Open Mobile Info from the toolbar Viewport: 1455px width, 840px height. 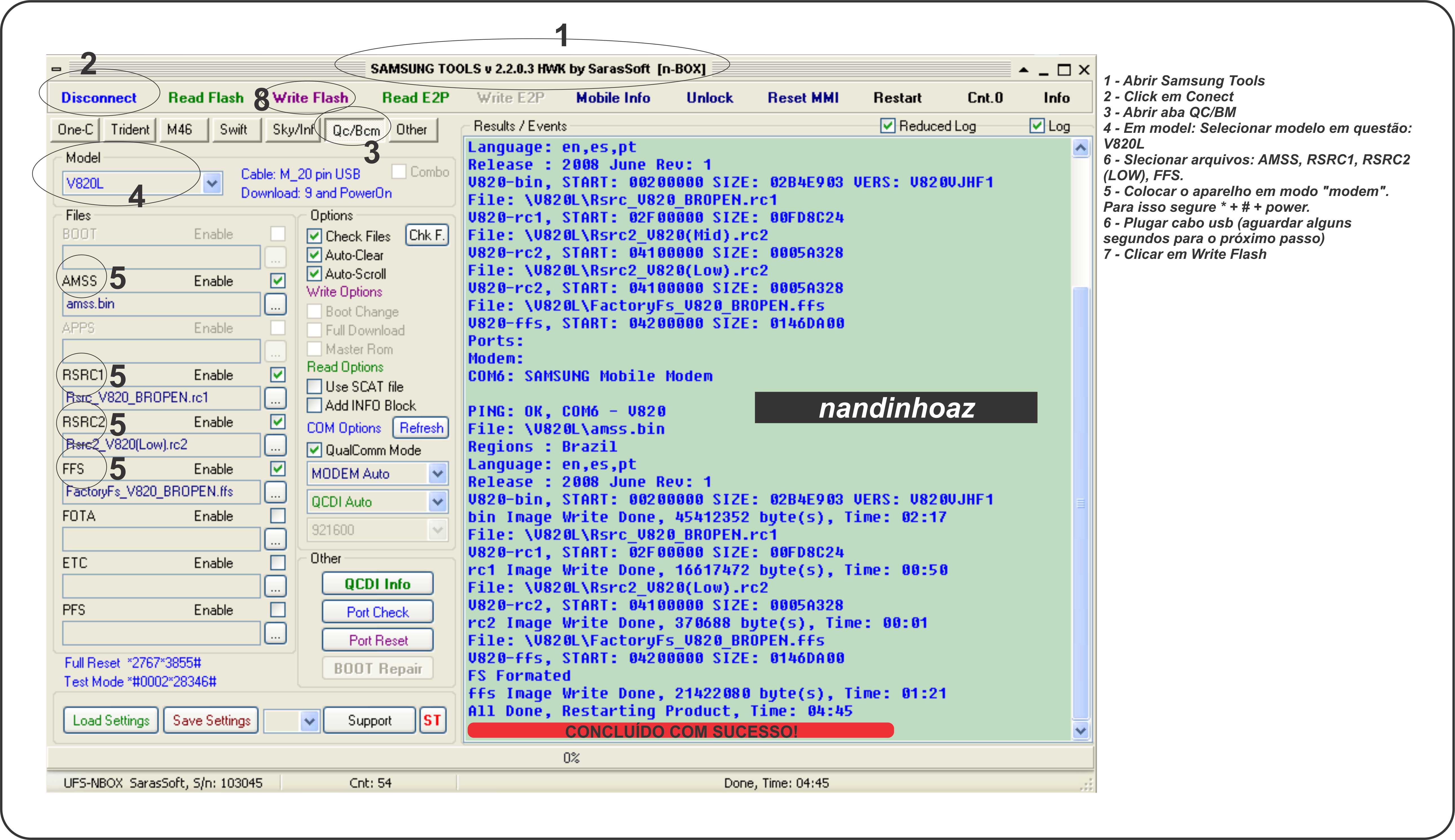(613, 98)
